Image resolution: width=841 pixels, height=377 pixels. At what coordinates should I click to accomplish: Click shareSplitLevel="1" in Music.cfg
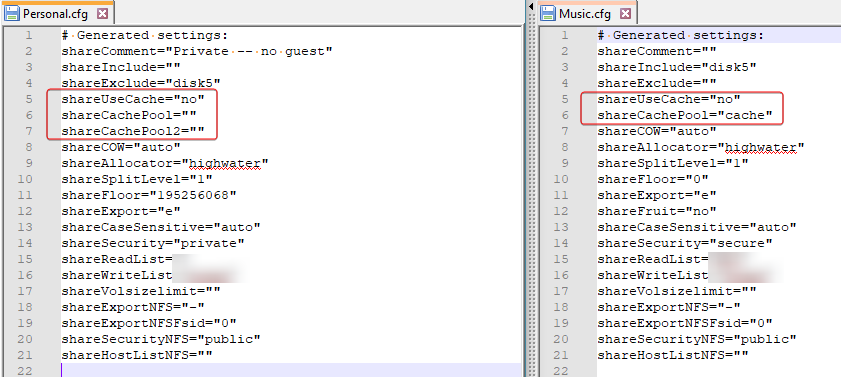[673, 163]
